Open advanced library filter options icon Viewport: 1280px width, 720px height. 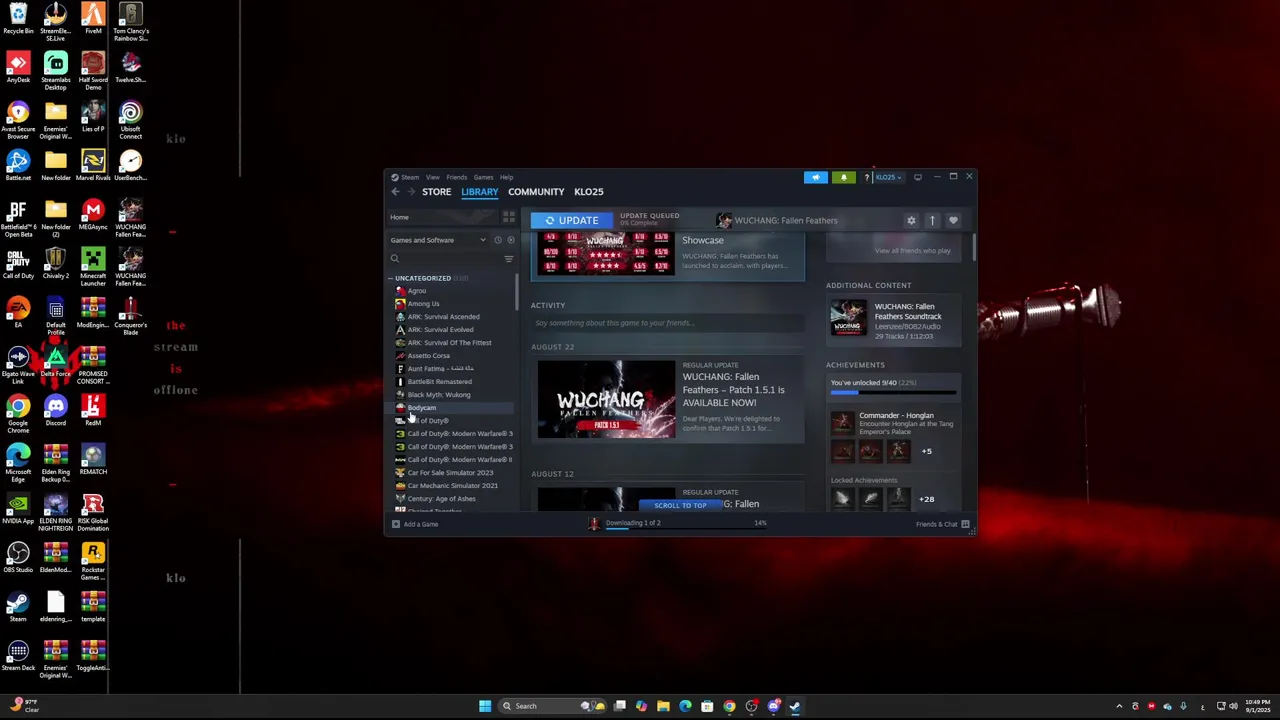pos(508,259)
